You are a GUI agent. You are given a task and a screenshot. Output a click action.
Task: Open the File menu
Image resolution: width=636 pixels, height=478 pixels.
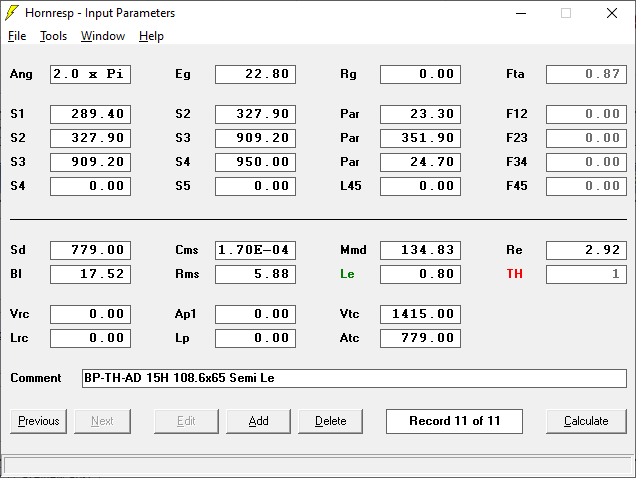(17, 36)
